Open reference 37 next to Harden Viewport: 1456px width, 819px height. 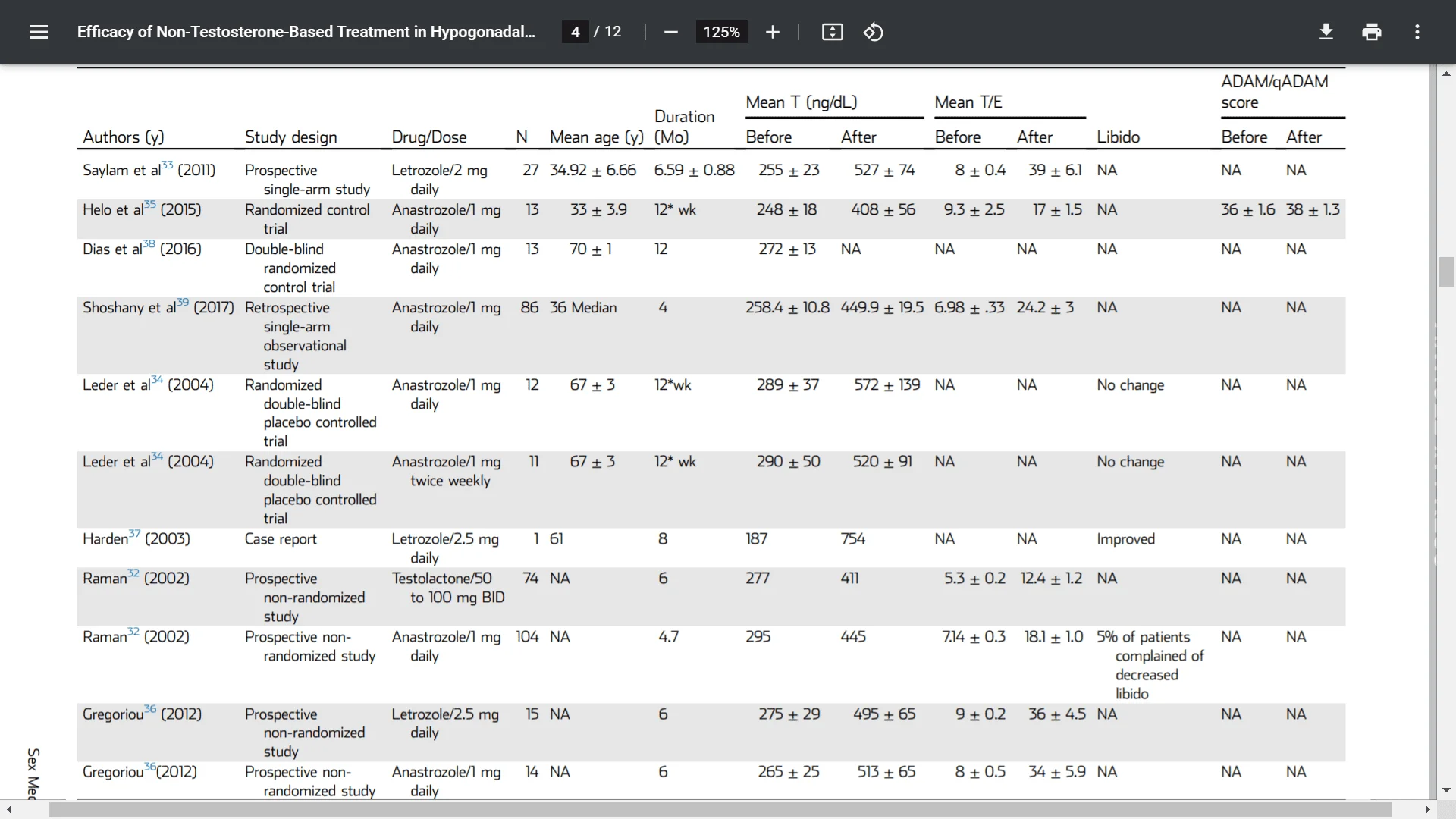pyautogui.click(x=134, y=534)
